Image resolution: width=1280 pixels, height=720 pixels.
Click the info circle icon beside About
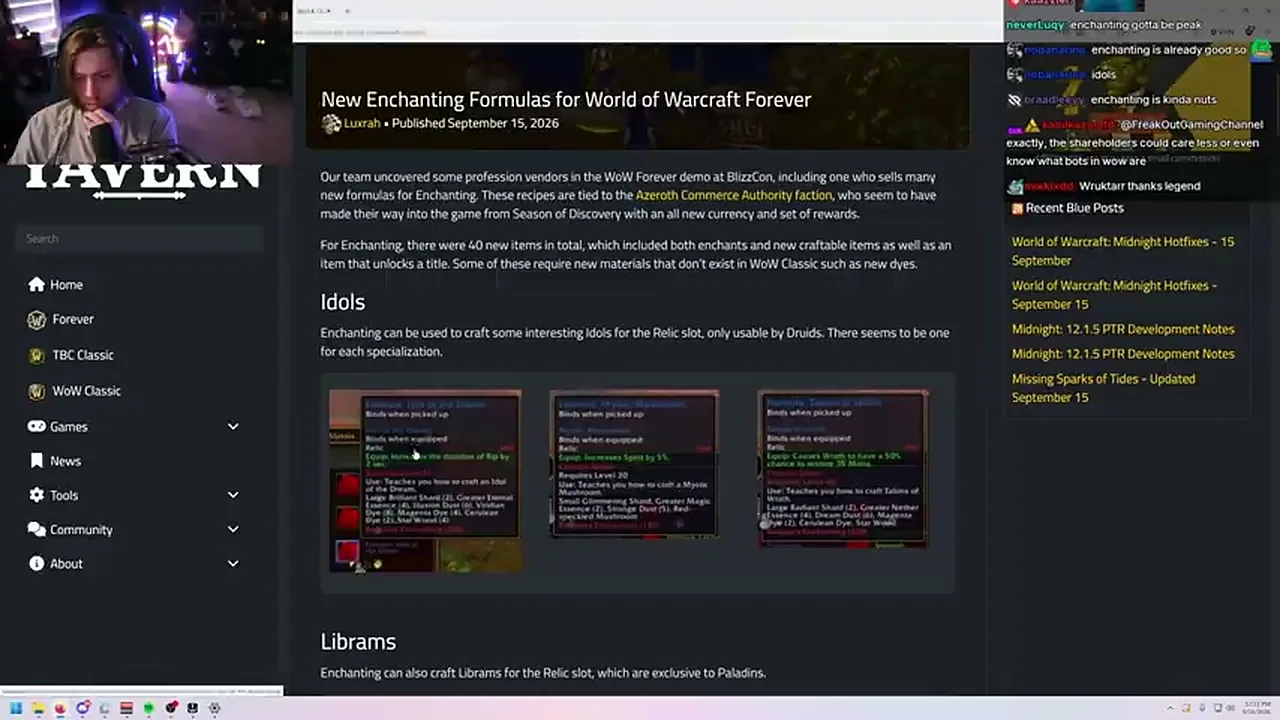[x=37, y=564]
